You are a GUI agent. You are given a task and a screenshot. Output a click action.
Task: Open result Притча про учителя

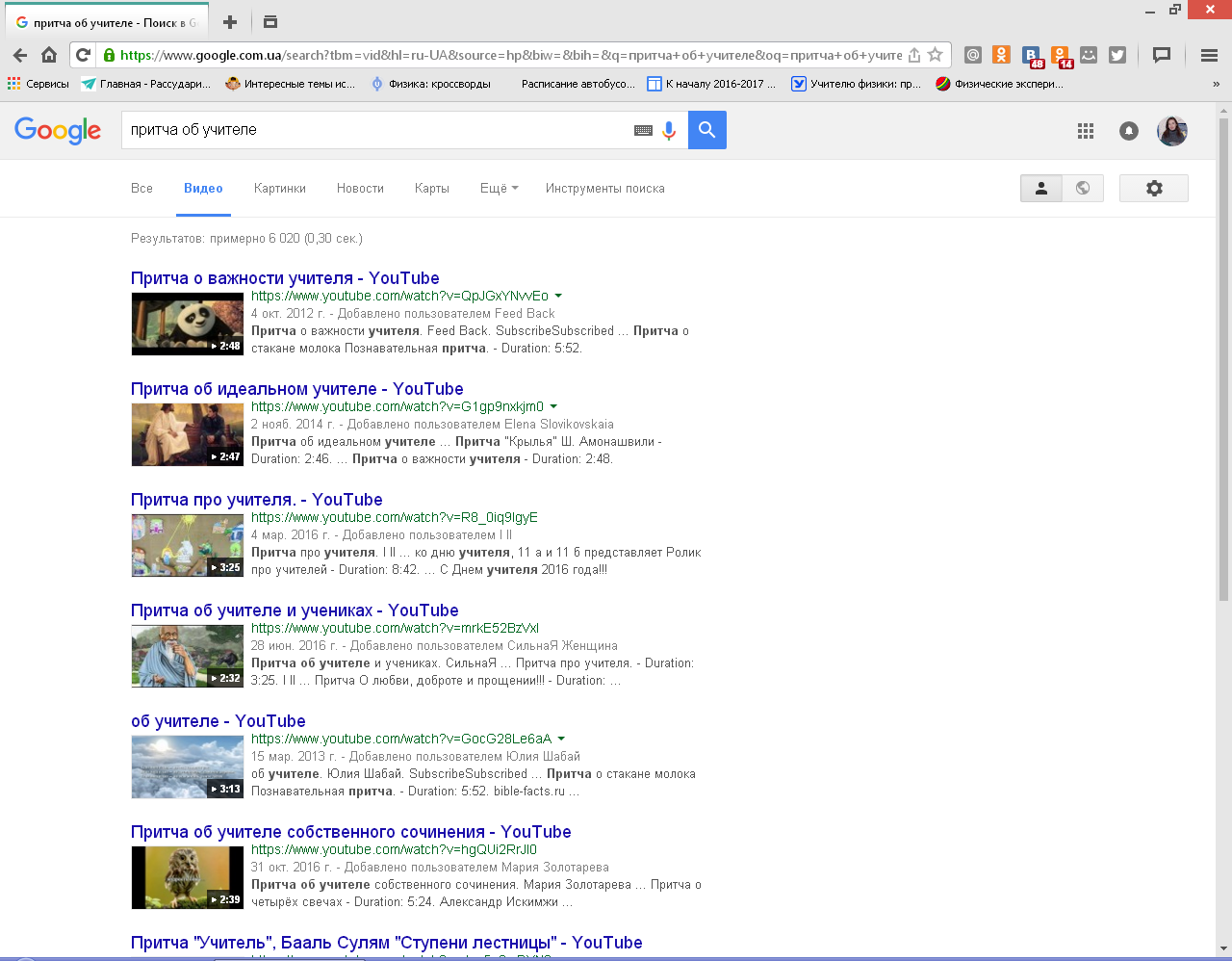point(257,500)
